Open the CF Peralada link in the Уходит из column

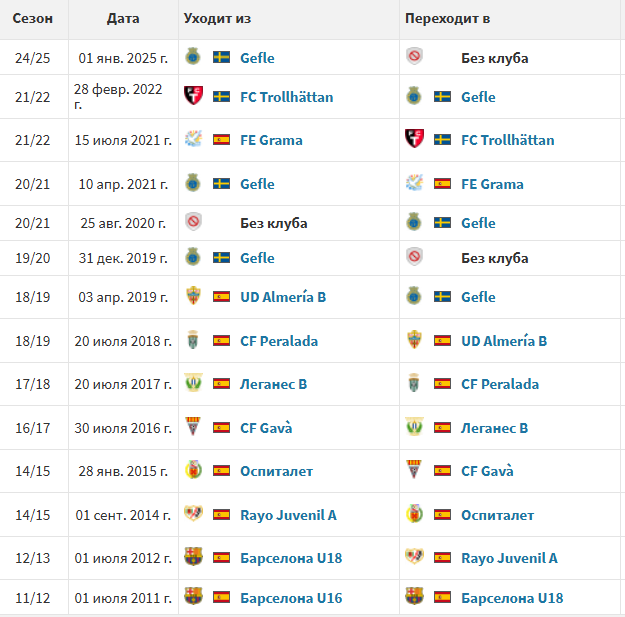279,341
